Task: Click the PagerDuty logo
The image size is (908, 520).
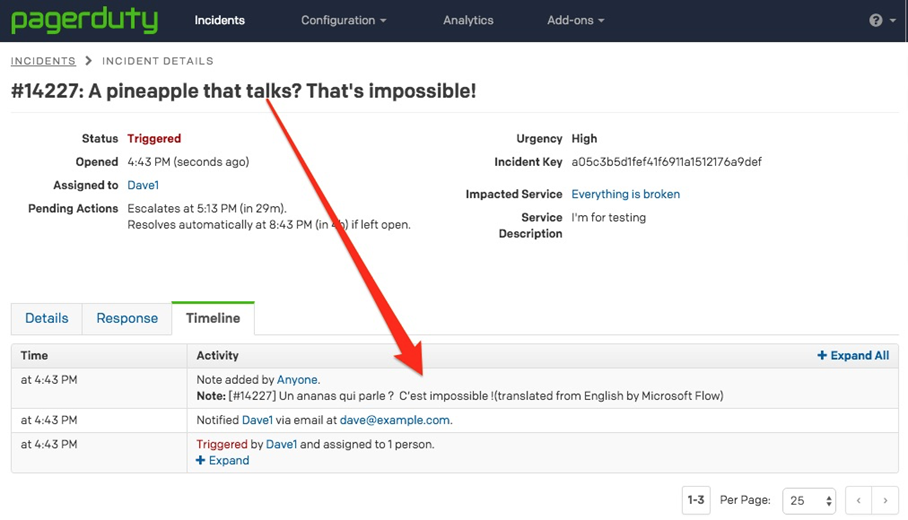Action: click(x=84, y=20)
